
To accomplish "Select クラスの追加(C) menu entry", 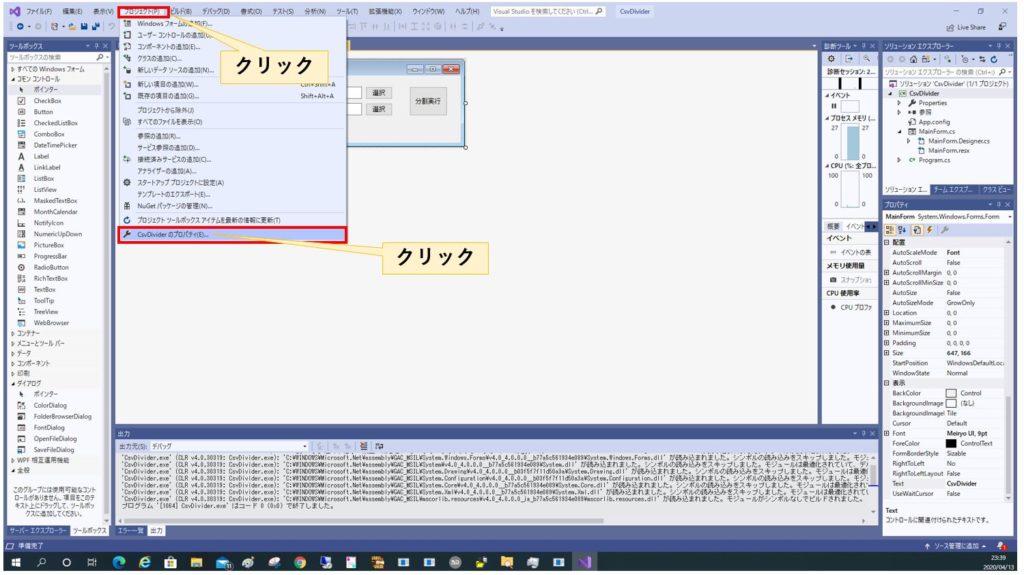I will (159, 59).
